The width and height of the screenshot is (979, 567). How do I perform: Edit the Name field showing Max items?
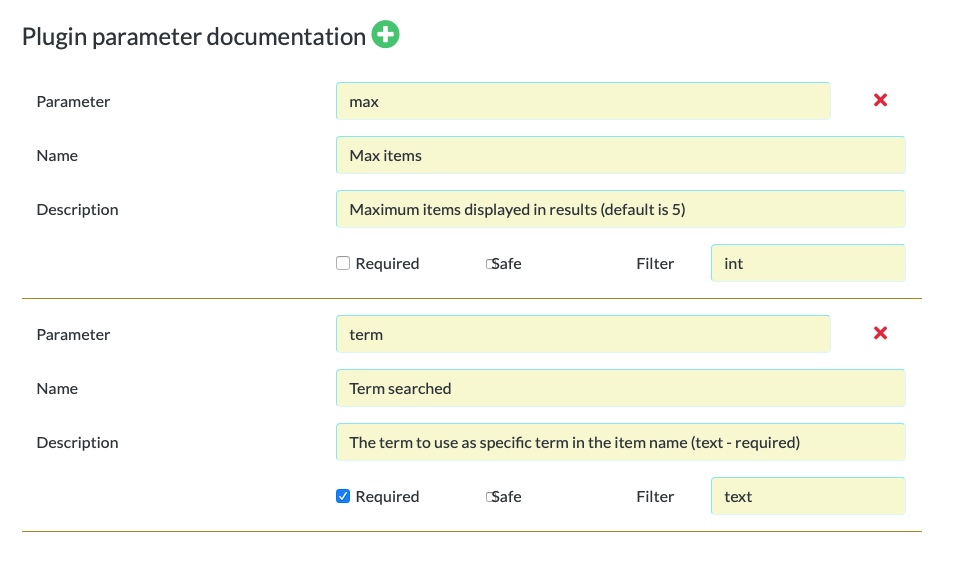621,155
